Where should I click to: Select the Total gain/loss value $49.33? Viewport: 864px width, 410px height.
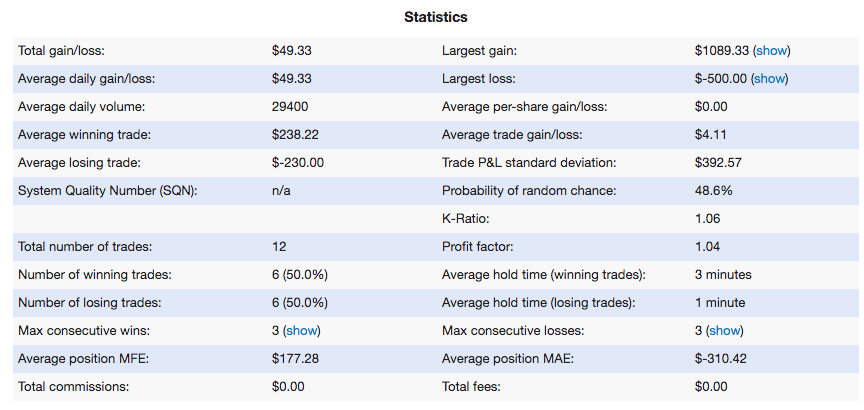pos(291,51)
